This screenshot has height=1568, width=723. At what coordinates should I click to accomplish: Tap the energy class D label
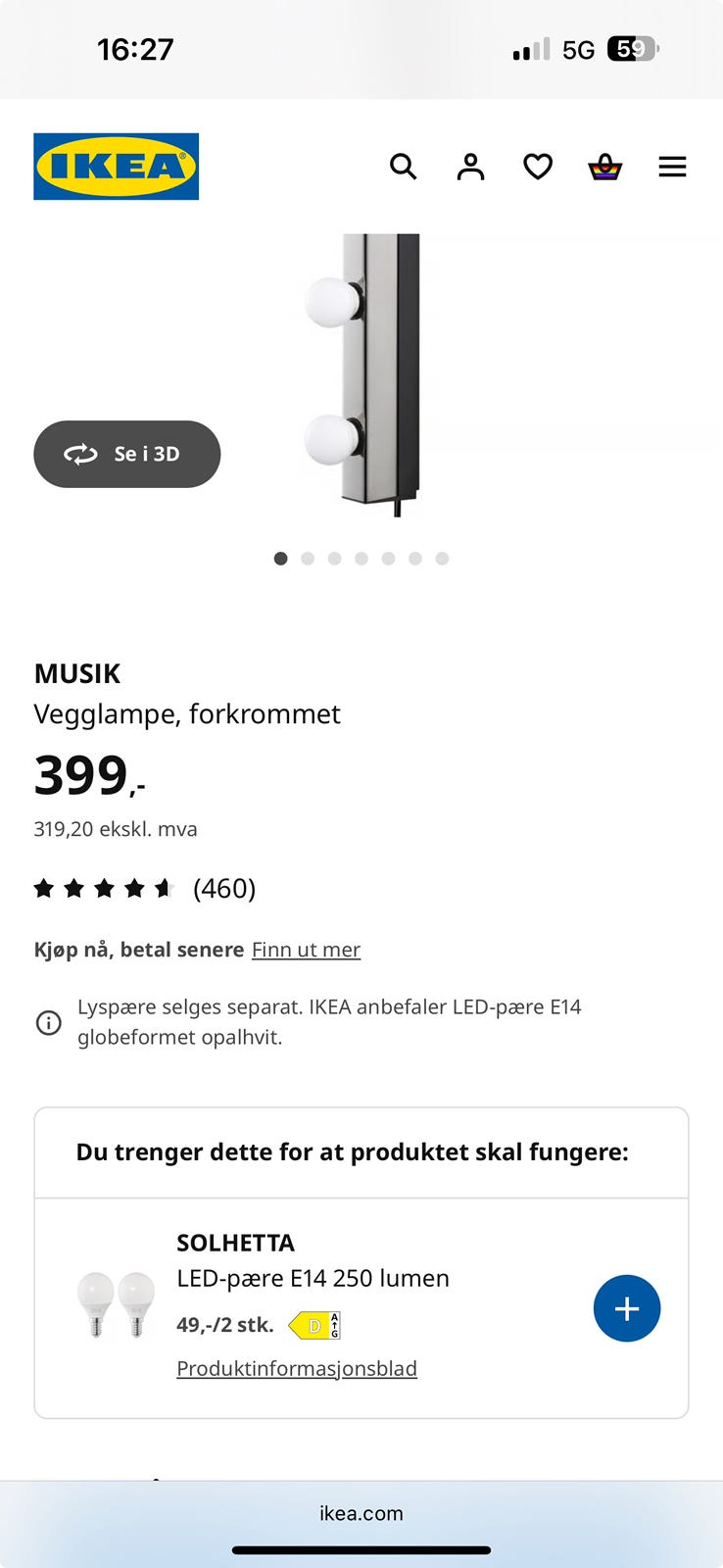(x=314, y=1326)
